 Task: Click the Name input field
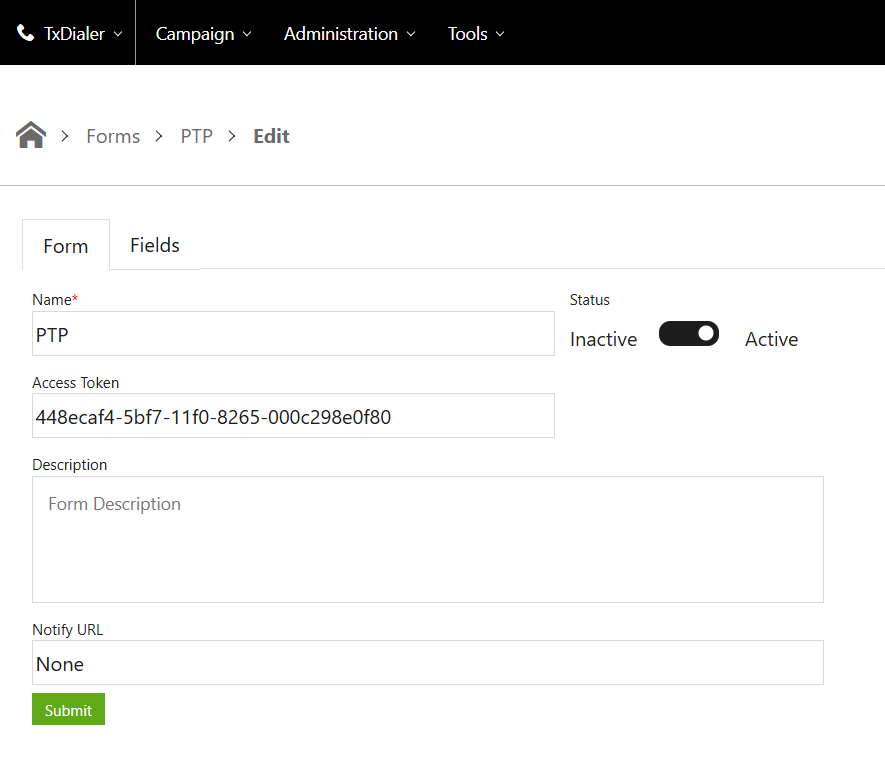(x=293, y=334)
